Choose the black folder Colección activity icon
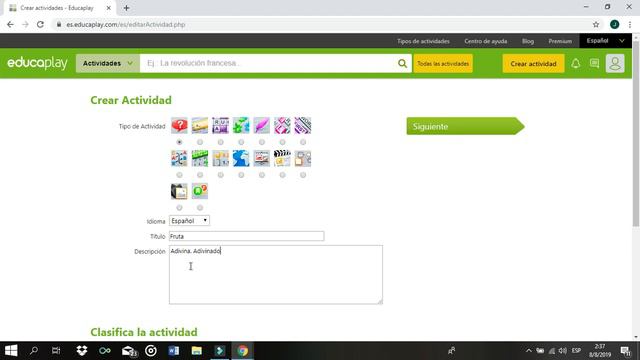 point(179,191)
